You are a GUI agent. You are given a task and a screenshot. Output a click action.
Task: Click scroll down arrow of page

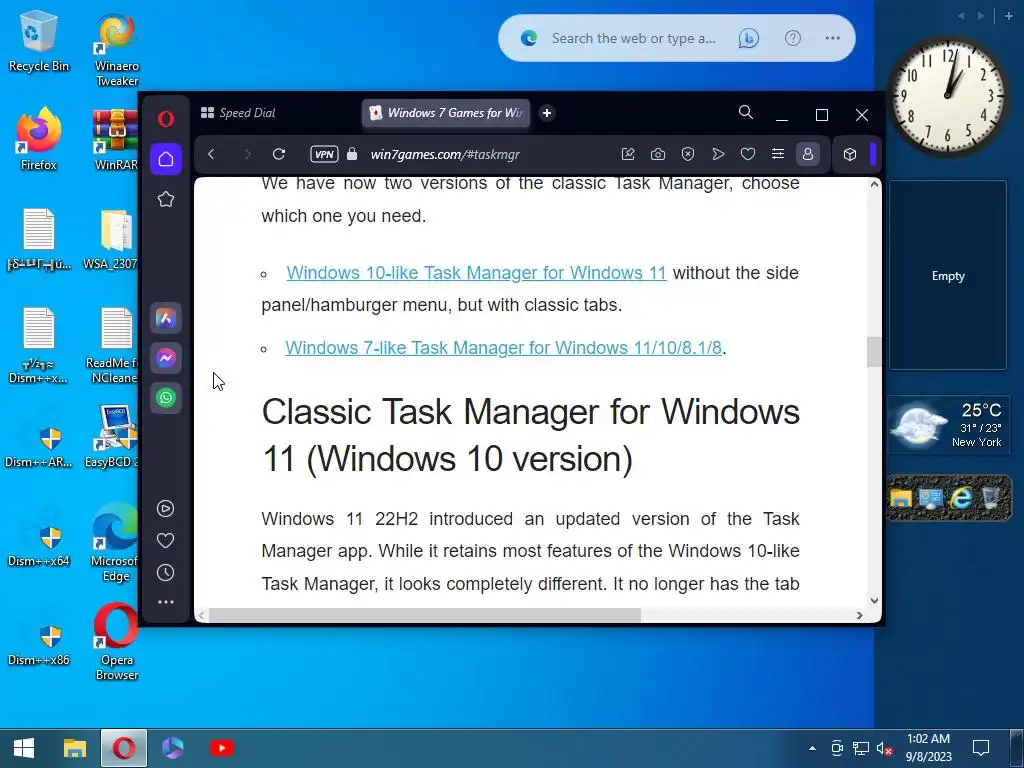pos(874,600)
